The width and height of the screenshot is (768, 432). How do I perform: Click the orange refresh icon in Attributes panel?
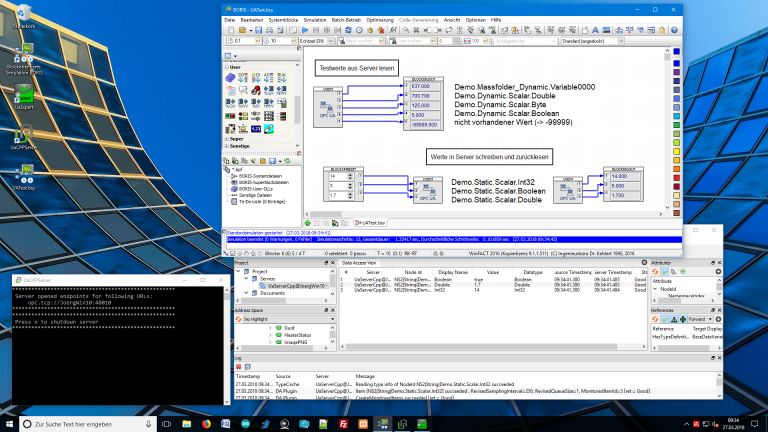click(x=655, y=271)
